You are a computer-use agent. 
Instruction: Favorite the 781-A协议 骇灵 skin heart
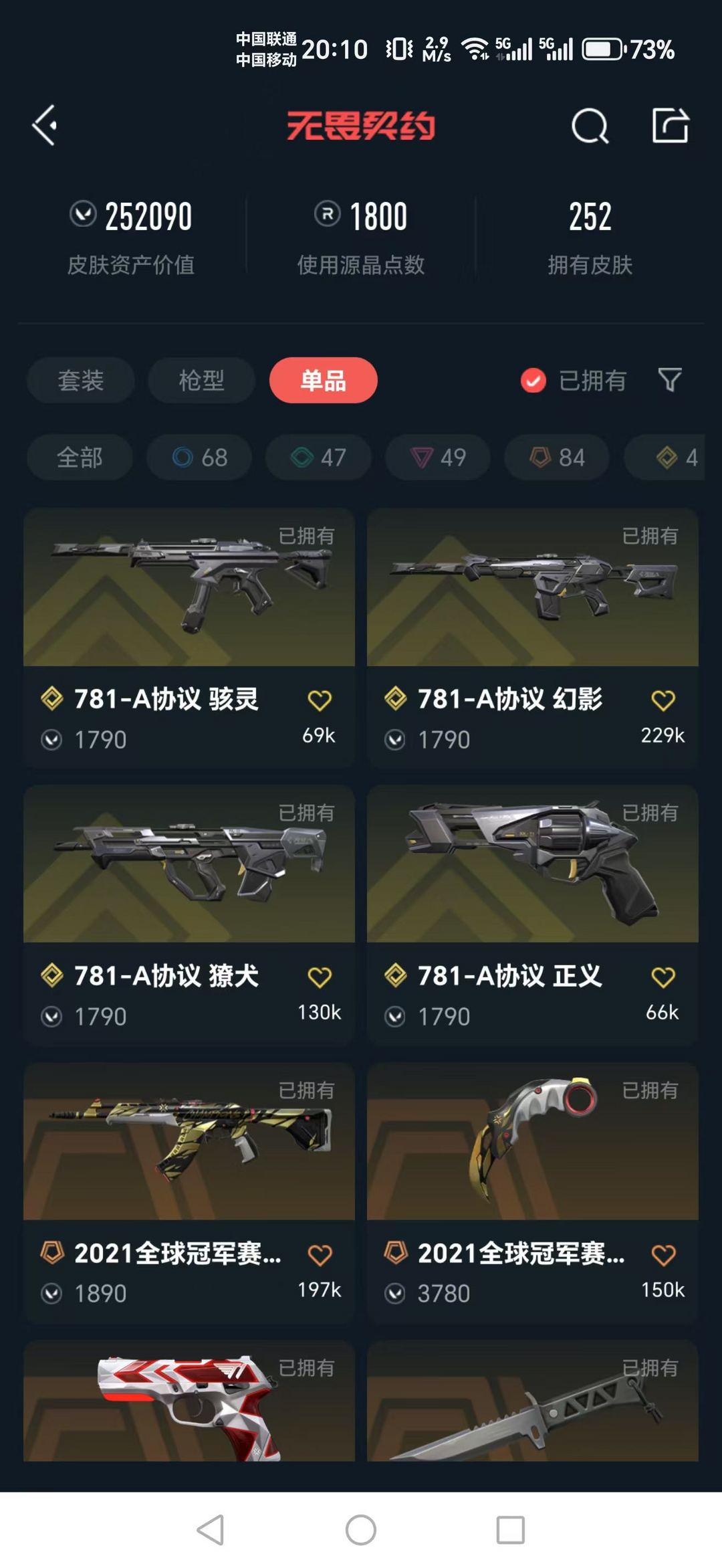(320, 700)
